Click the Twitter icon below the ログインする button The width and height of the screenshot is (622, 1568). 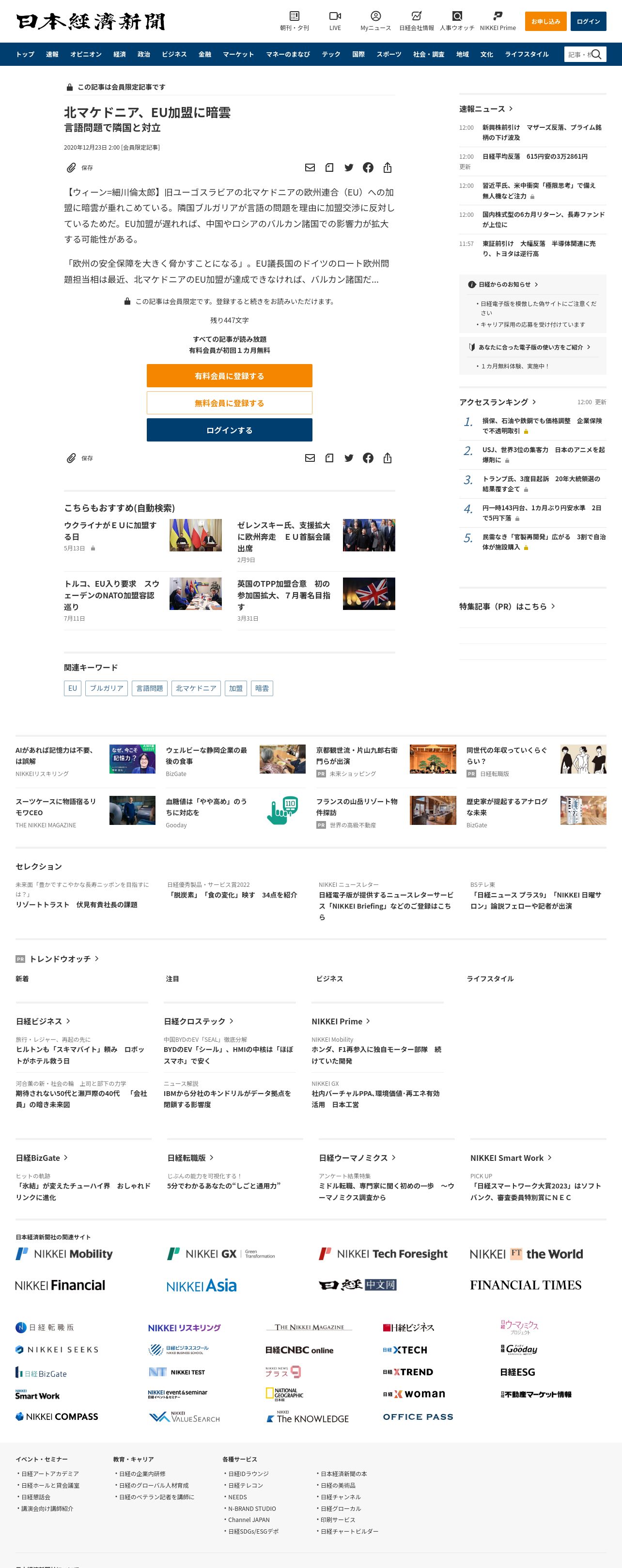348,458
